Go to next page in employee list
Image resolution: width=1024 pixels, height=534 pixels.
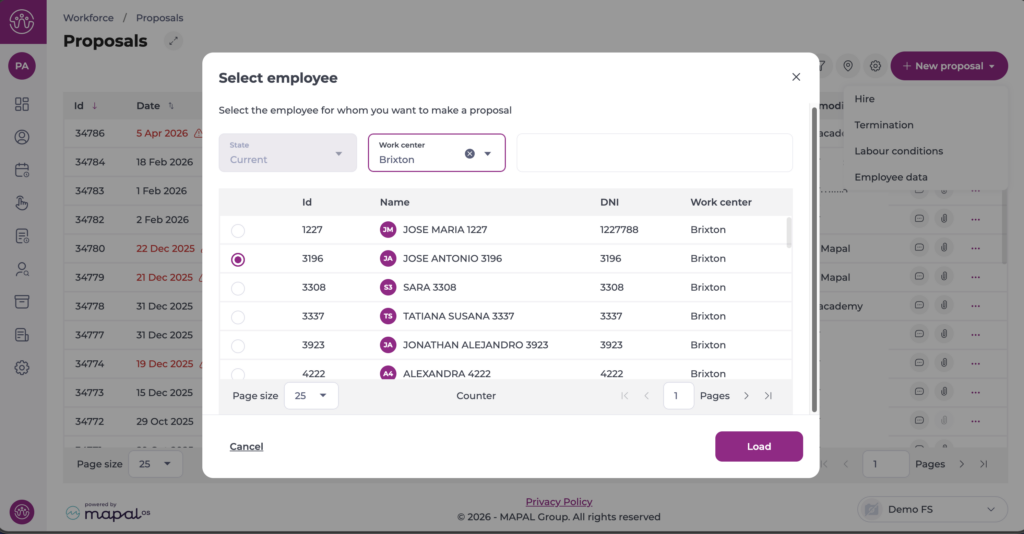(x=746, y=396)
